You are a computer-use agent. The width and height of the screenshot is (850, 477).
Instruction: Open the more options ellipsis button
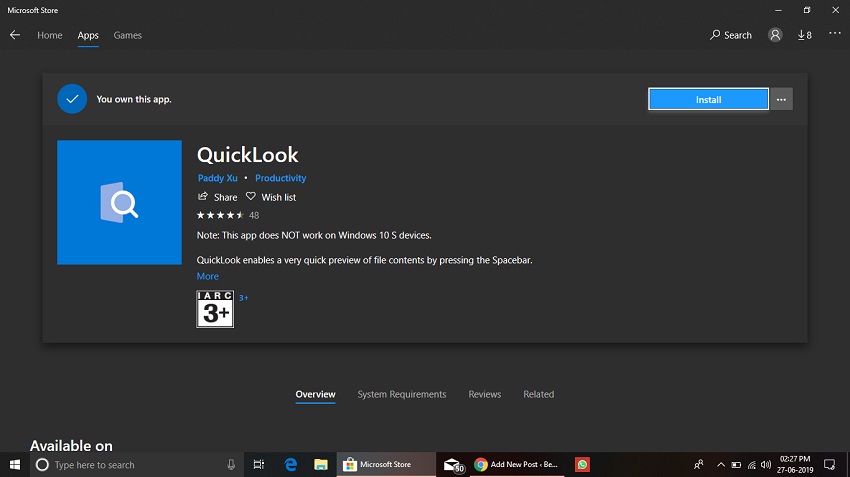pos(782,99)
